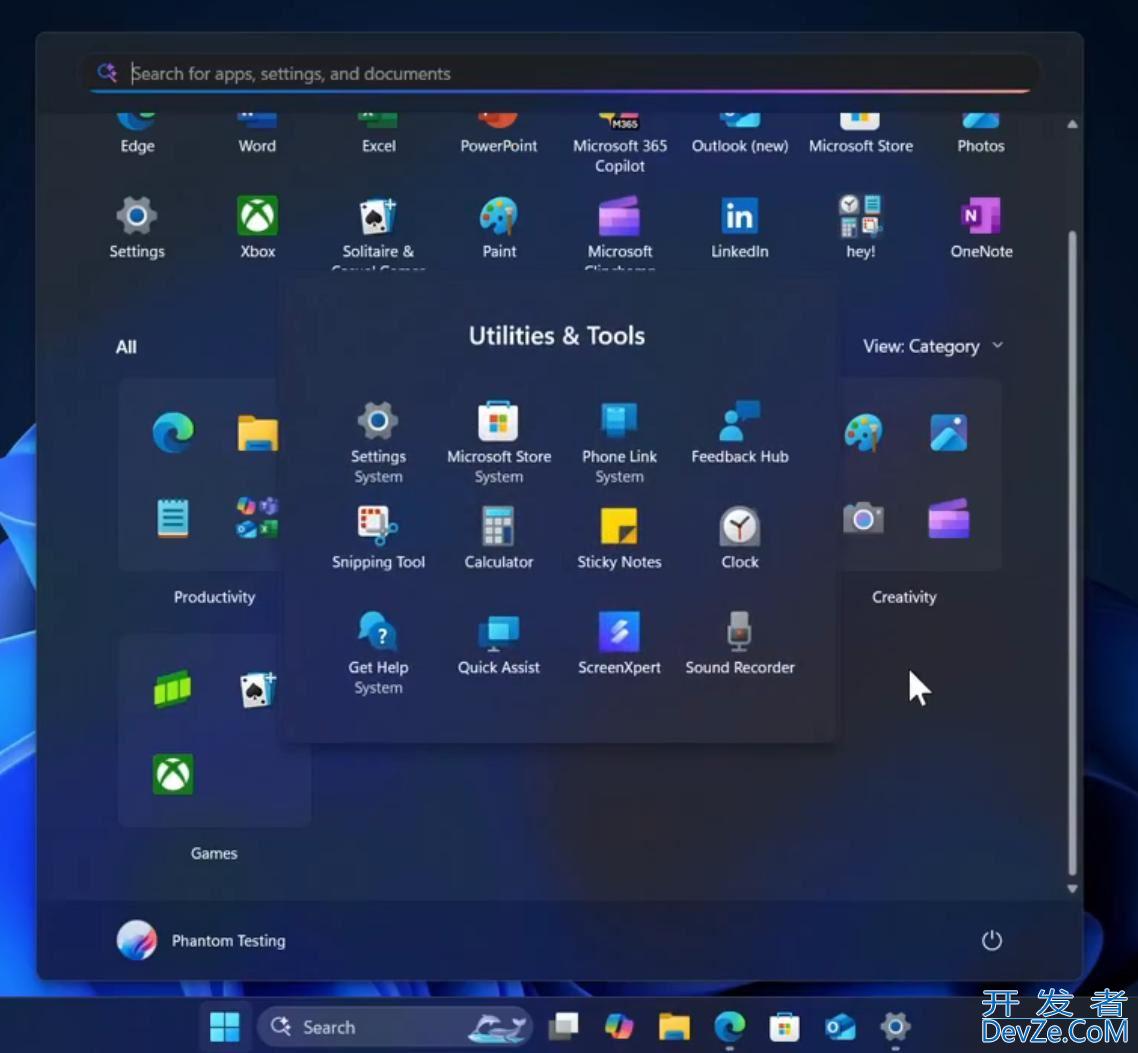Open Paint icon in Creativity category
The width and height of the screenshot is (1138, 1053).
tap(863, 433)
